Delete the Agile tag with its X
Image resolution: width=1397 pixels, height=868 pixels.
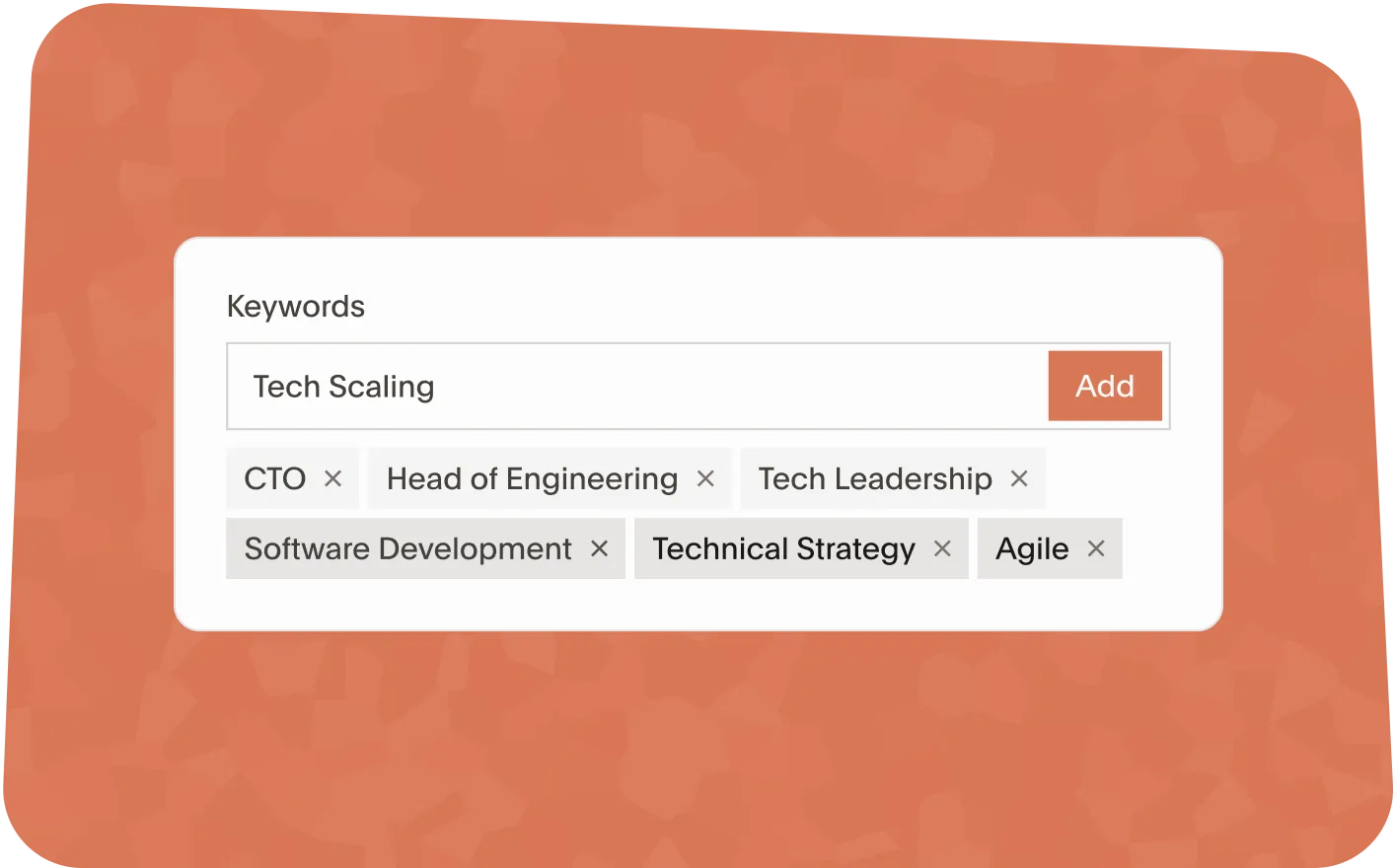click(x=1095, y=548)
